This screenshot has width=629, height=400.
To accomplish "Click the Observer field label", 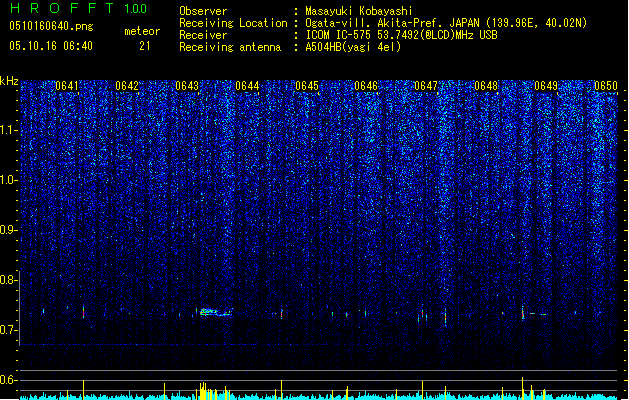I will [x=203, y=11].
